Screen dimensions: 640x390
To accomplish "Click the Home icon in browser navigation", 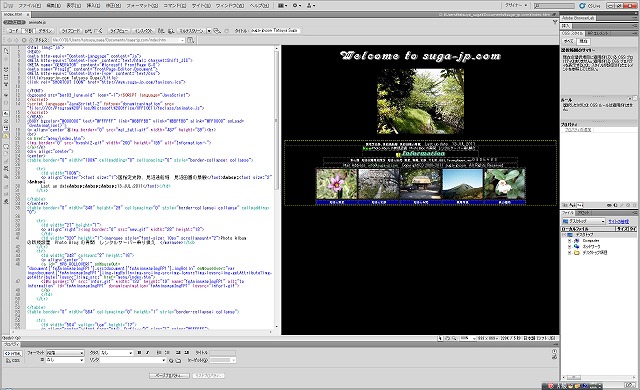I will [31, 40].
